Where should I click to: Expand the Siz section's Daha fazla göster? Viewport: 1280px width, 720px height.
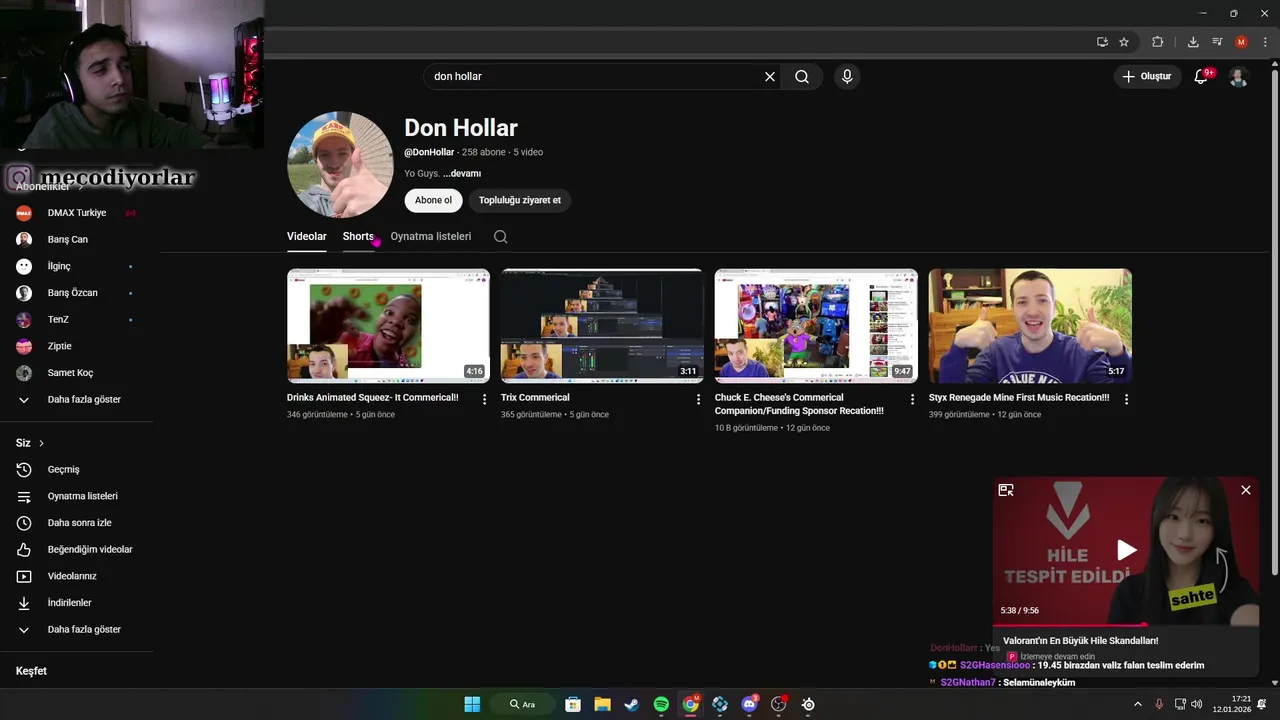76,630
